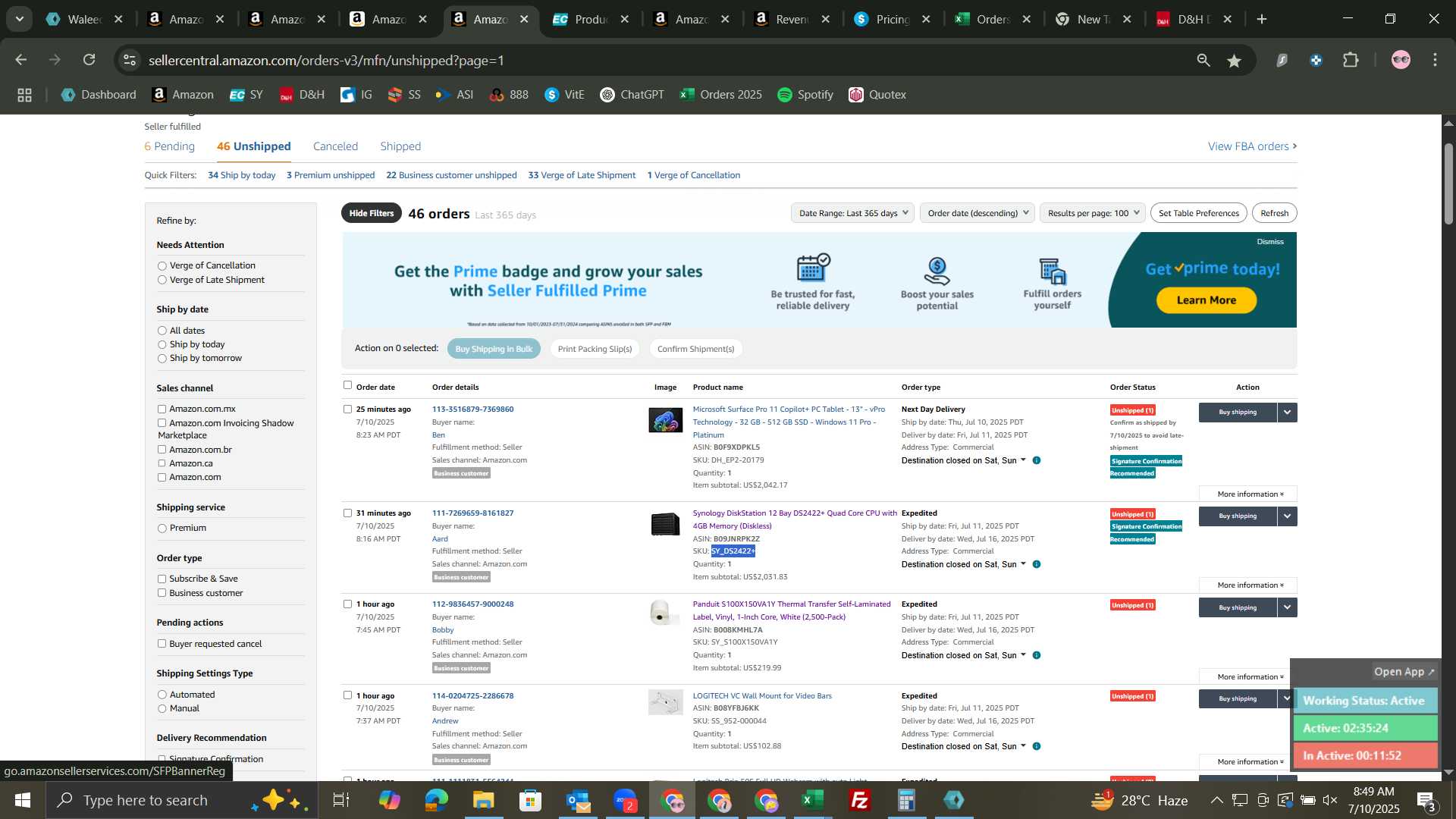Open Outlook from the taskbar

[x=578, y=800]
